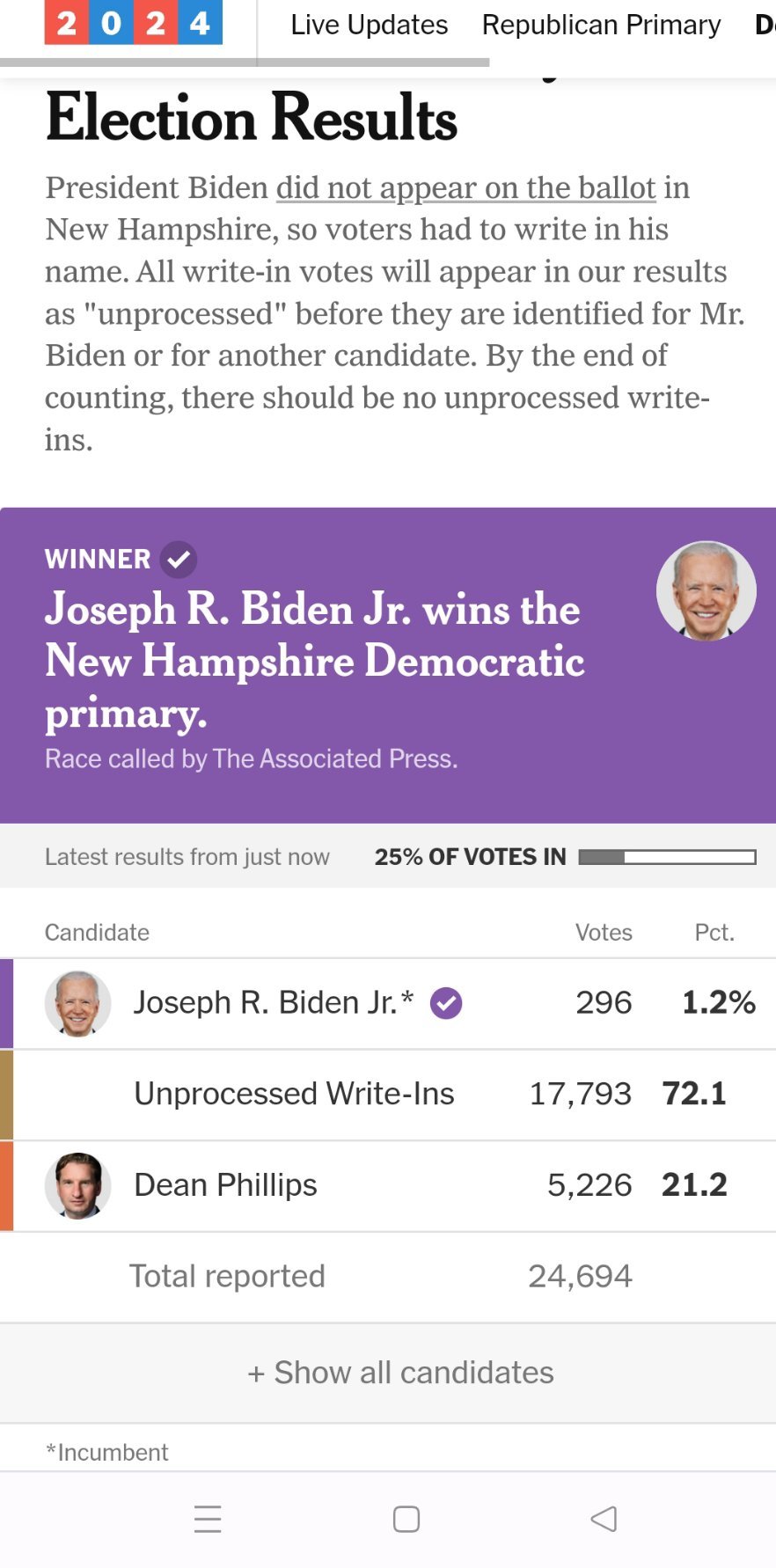The height and width of the screenshot is (1568, 776).
Task: Click the Votes column header
Action: (x=604, y=933)
